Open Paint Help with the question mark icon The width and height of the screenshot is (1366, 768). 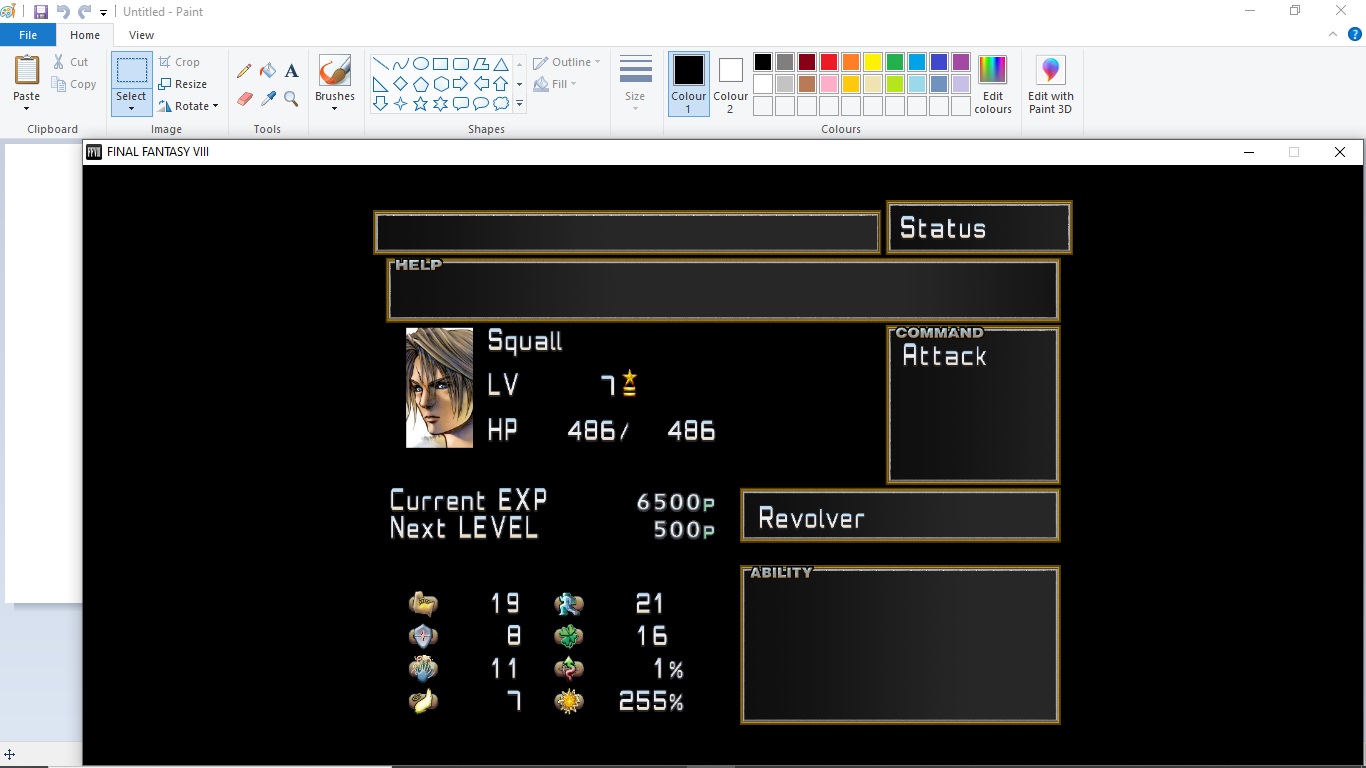point(1355,34)
